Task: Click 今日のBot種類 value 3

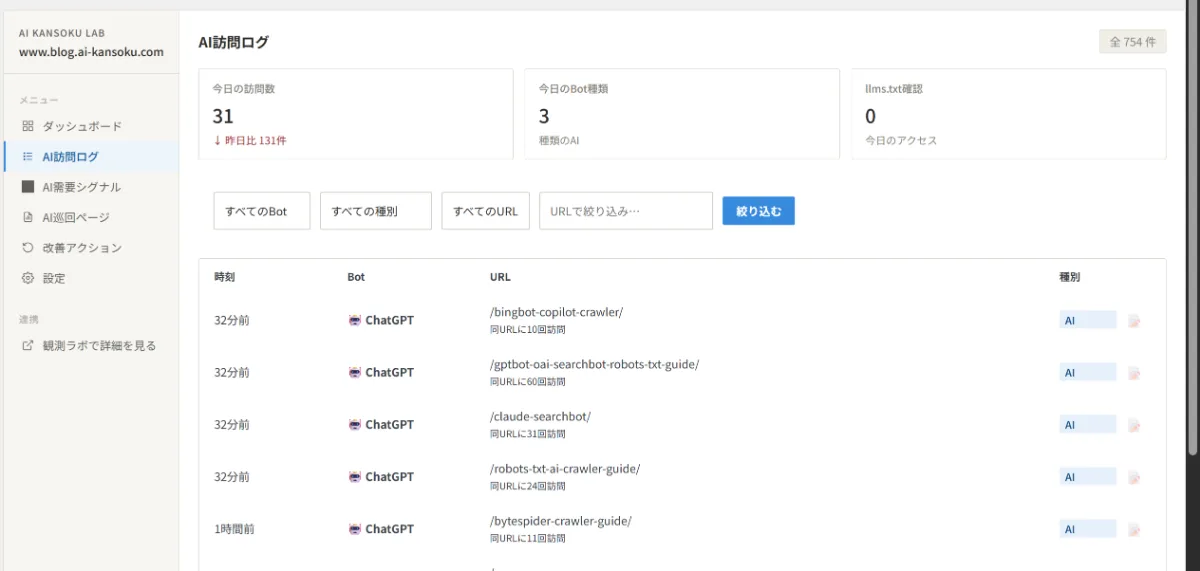Action: 544,116
